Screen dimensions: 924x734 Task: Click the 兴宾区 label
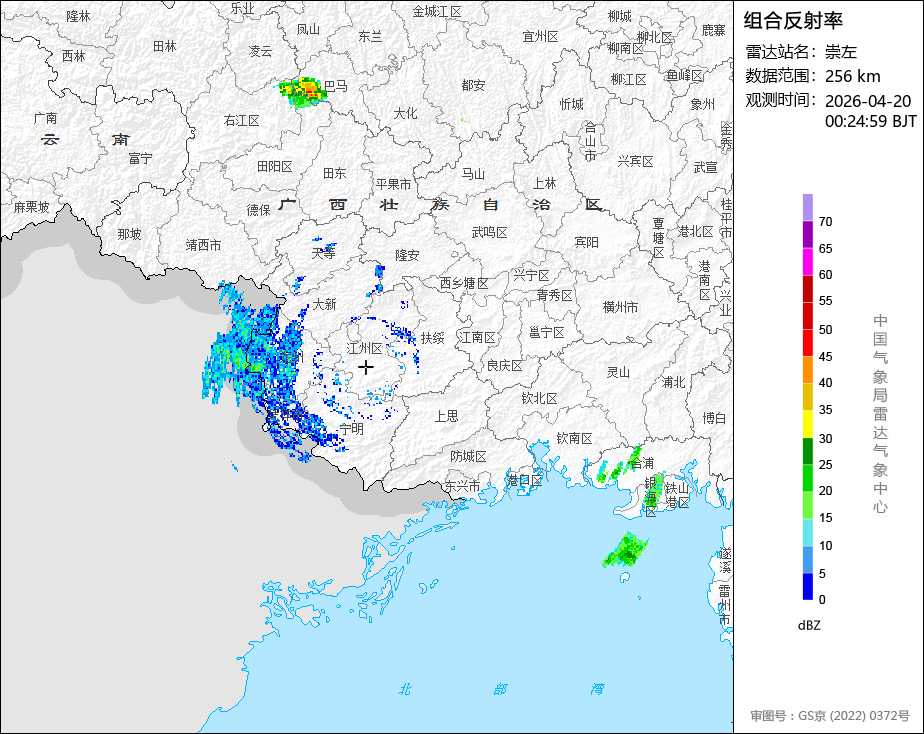(635, 161)
